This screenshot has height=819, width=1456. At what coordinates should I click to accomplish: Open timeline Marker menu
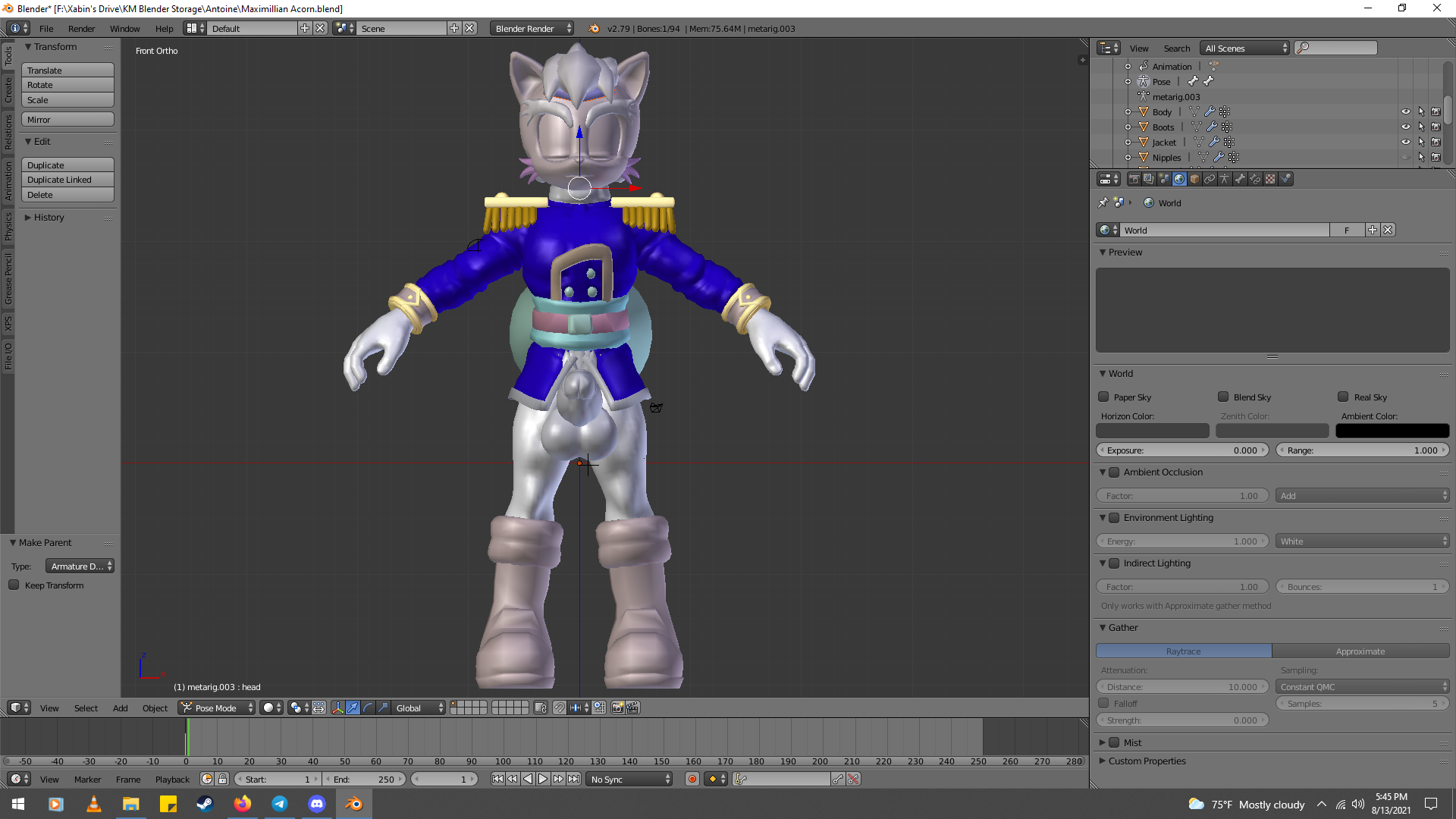click(x=87, y=779)
